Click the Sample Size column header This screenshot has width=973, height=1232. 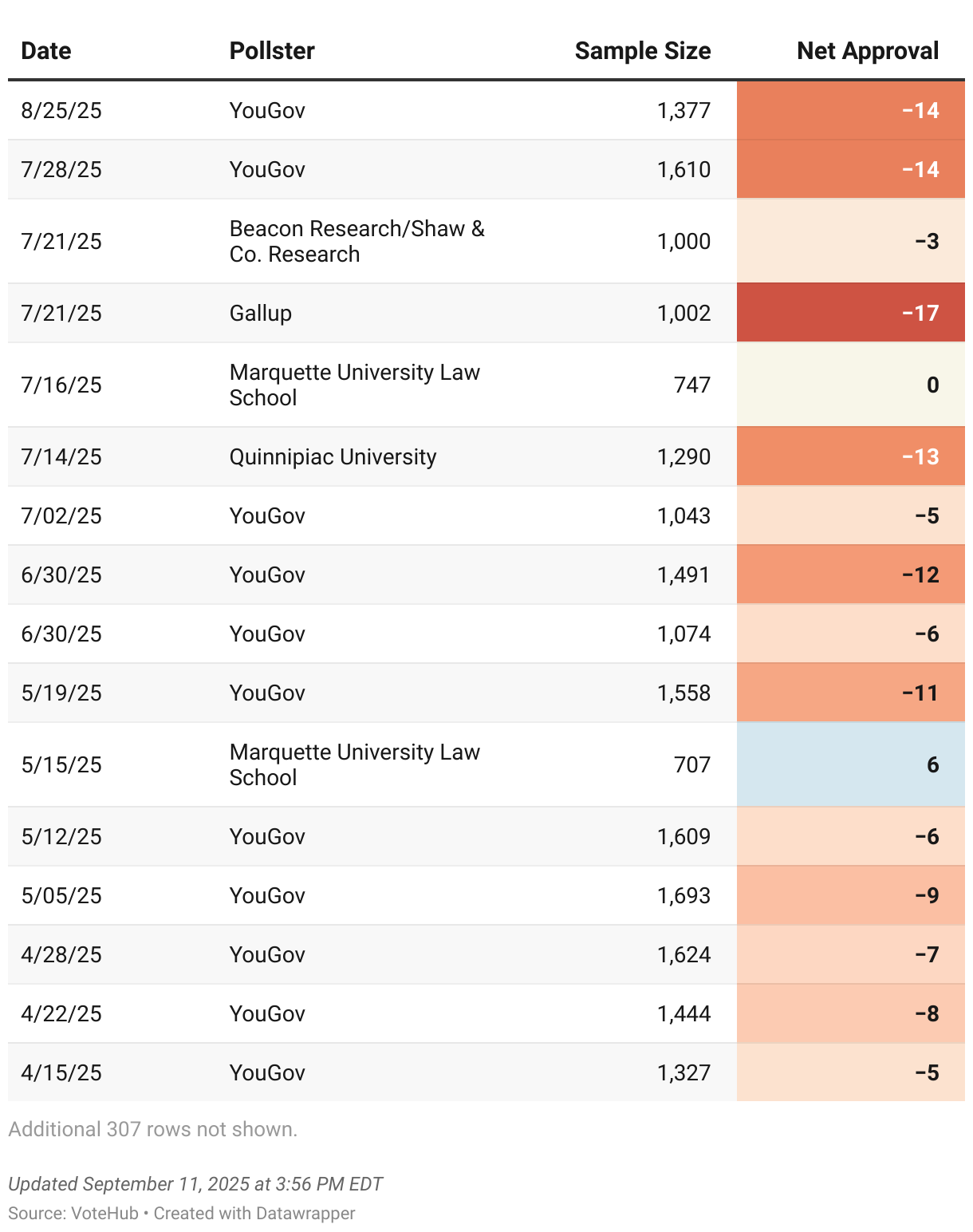(642, 51)
